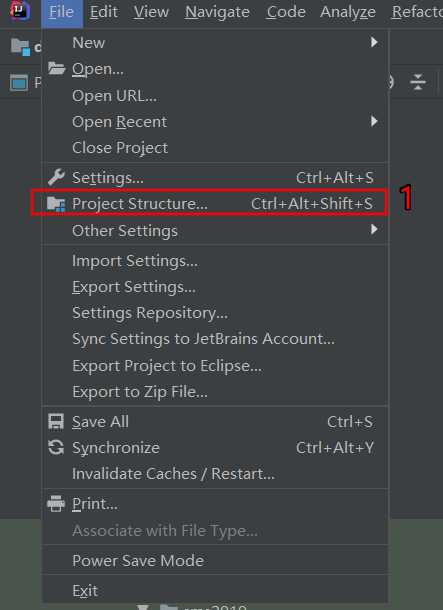Click the Synchronize refresh arrows icon

coord(56,447)
